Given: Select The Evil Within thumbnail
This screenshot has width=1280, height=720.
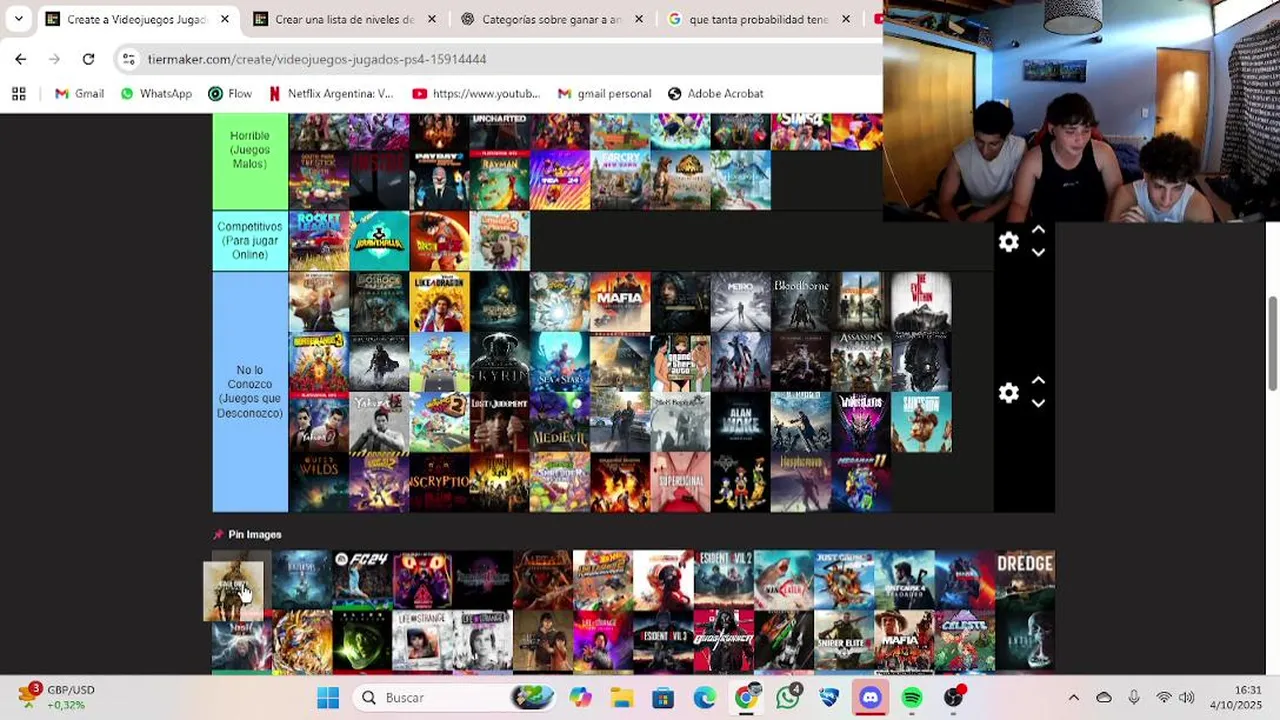Looking at the screenshot, I should 921,302.
